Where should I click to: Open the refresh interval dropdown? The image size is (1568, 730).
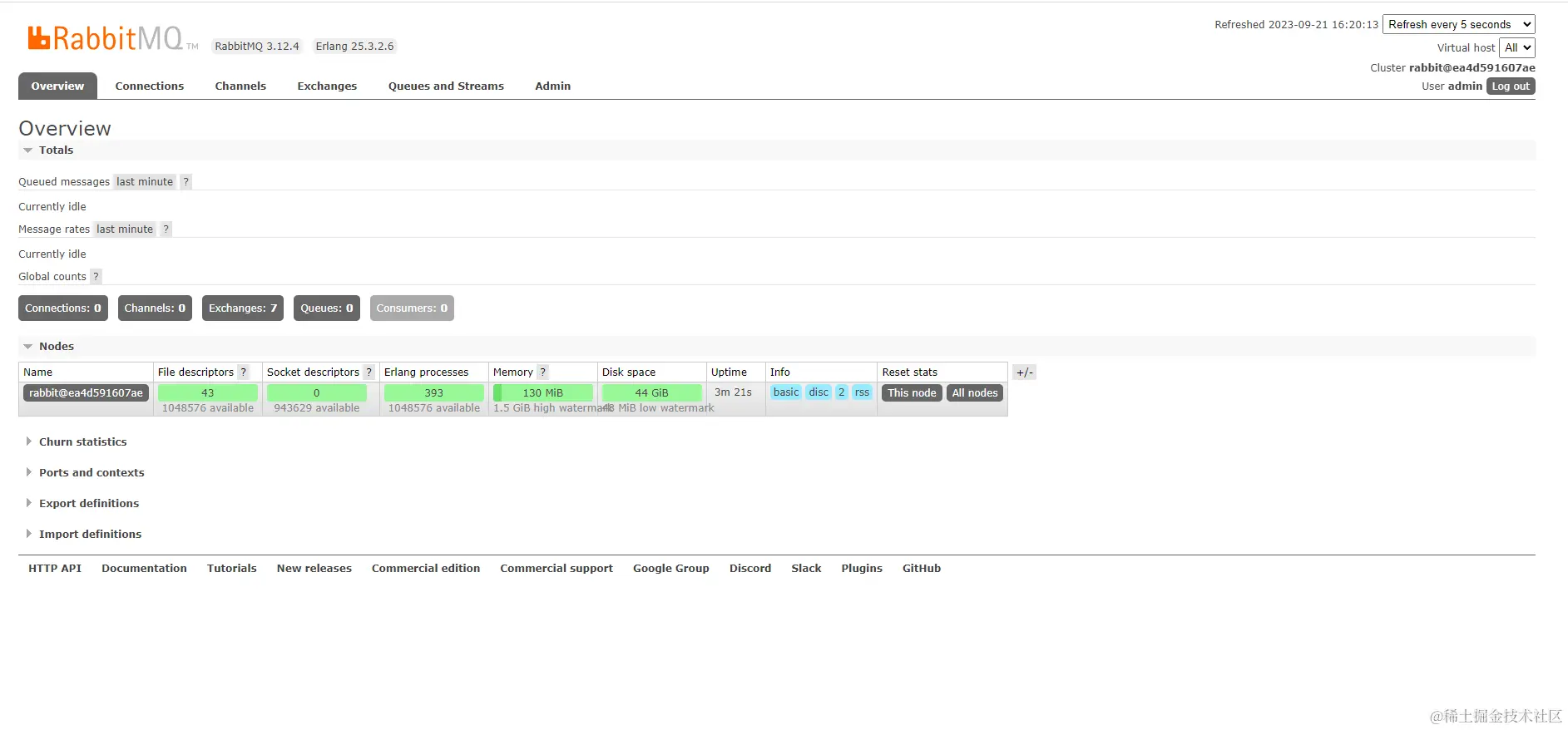coord(1459,25)
